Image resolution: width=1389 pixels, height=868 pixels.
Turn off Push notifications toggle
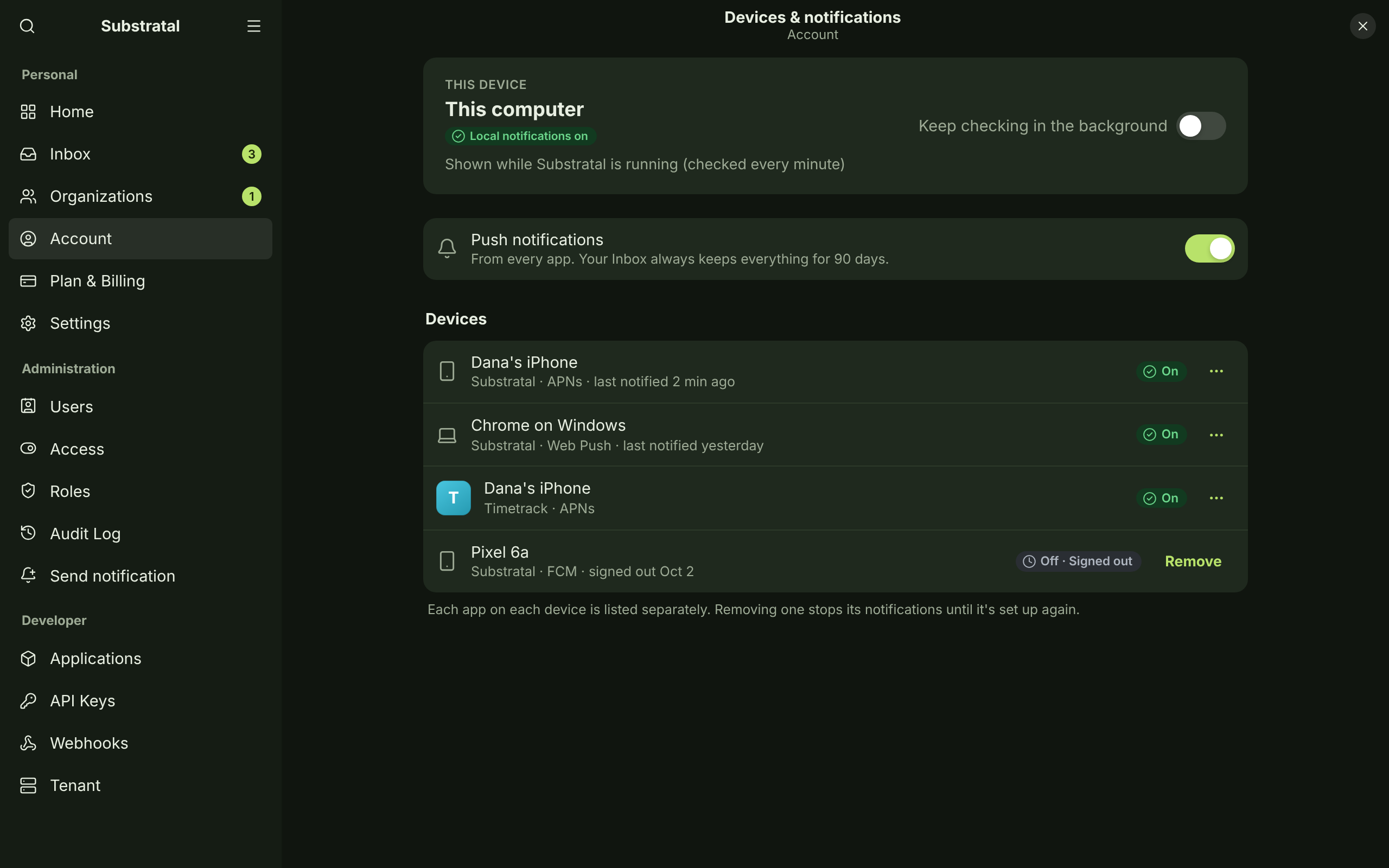[x=1209, y=248]
